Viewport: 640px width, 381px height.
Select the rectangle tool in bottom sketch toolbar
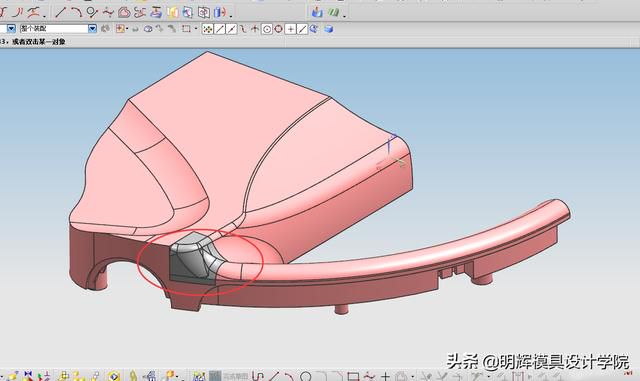point(353,376)
